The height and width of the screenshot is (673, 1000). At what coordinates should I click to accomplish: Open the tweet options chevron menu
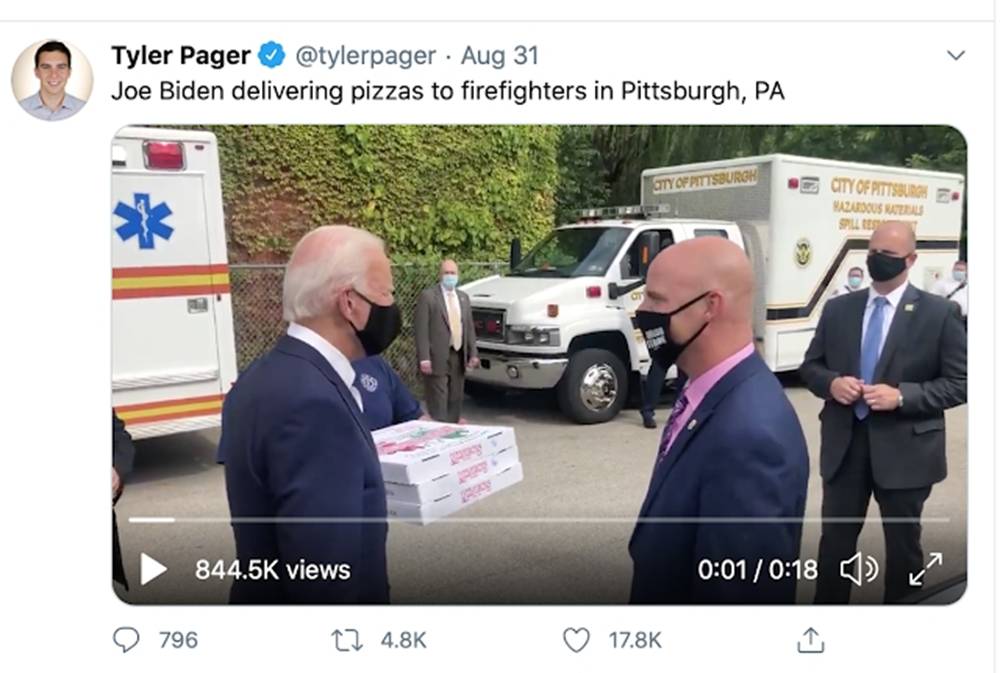tap(955, 55)
